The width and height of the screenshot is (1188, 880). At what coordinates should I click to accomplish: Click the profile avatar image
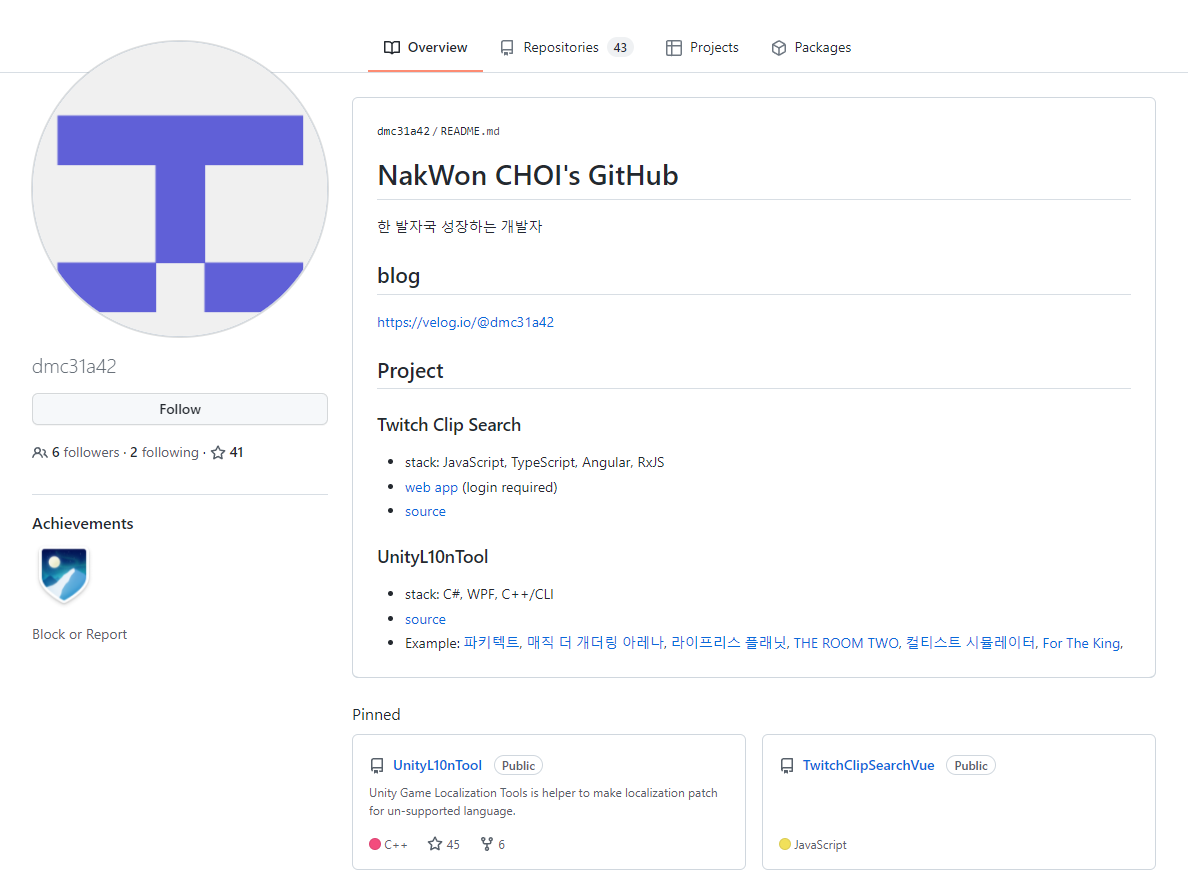pyautogui.click(x=179, y=188)
